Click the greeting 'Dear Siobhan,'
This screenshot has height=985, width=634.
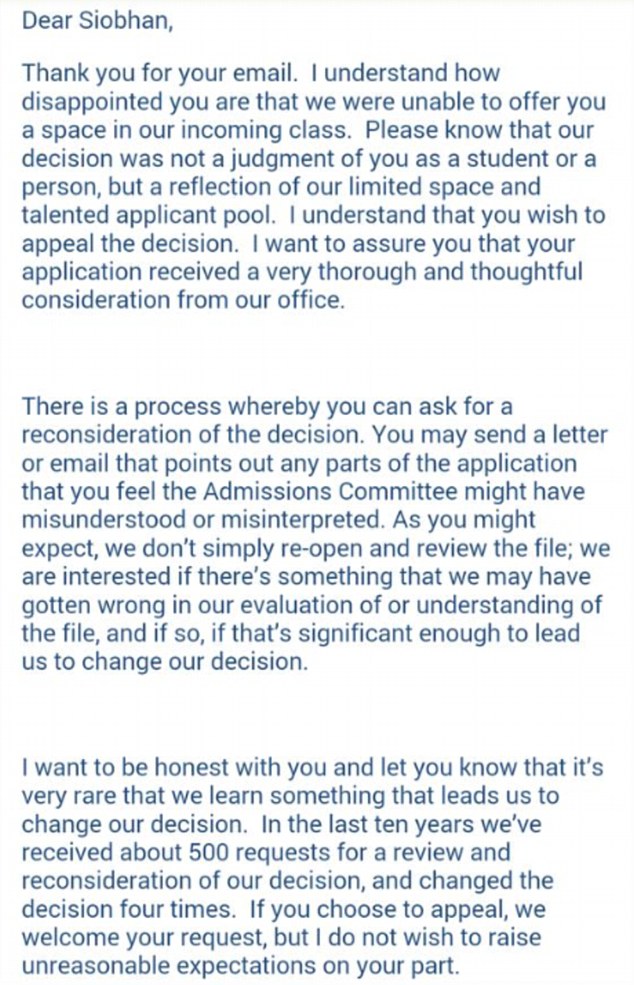pyautogui.click(x=97, y=21)
